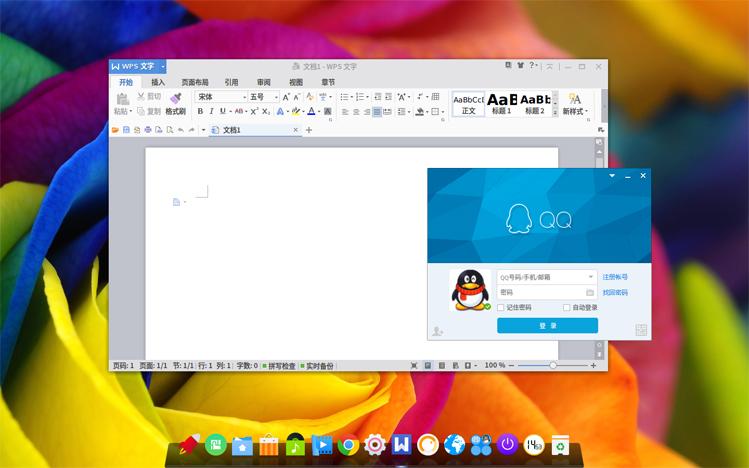Launch Chrome from the dock
This screenshot has width=749, height=468.
tap(348, 446)
